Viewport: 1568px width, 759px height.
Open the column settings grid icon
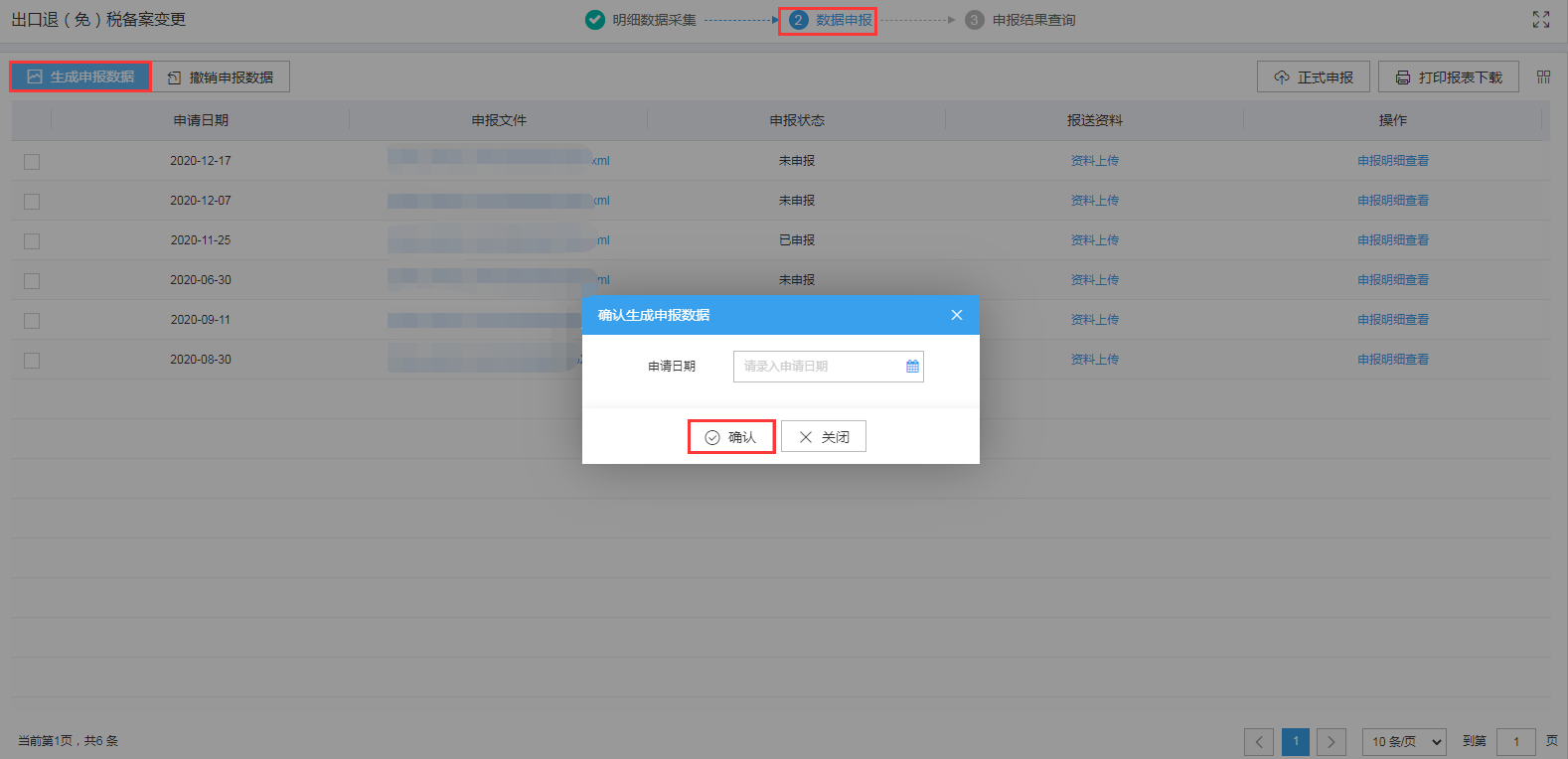tap(1543, 76)
